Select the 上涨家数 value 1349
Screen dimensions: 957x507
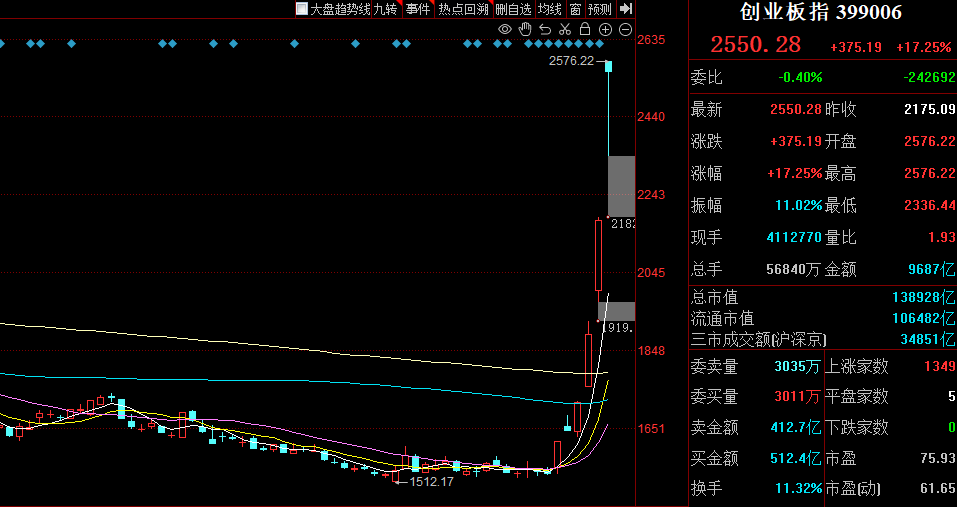click(939, 367)
